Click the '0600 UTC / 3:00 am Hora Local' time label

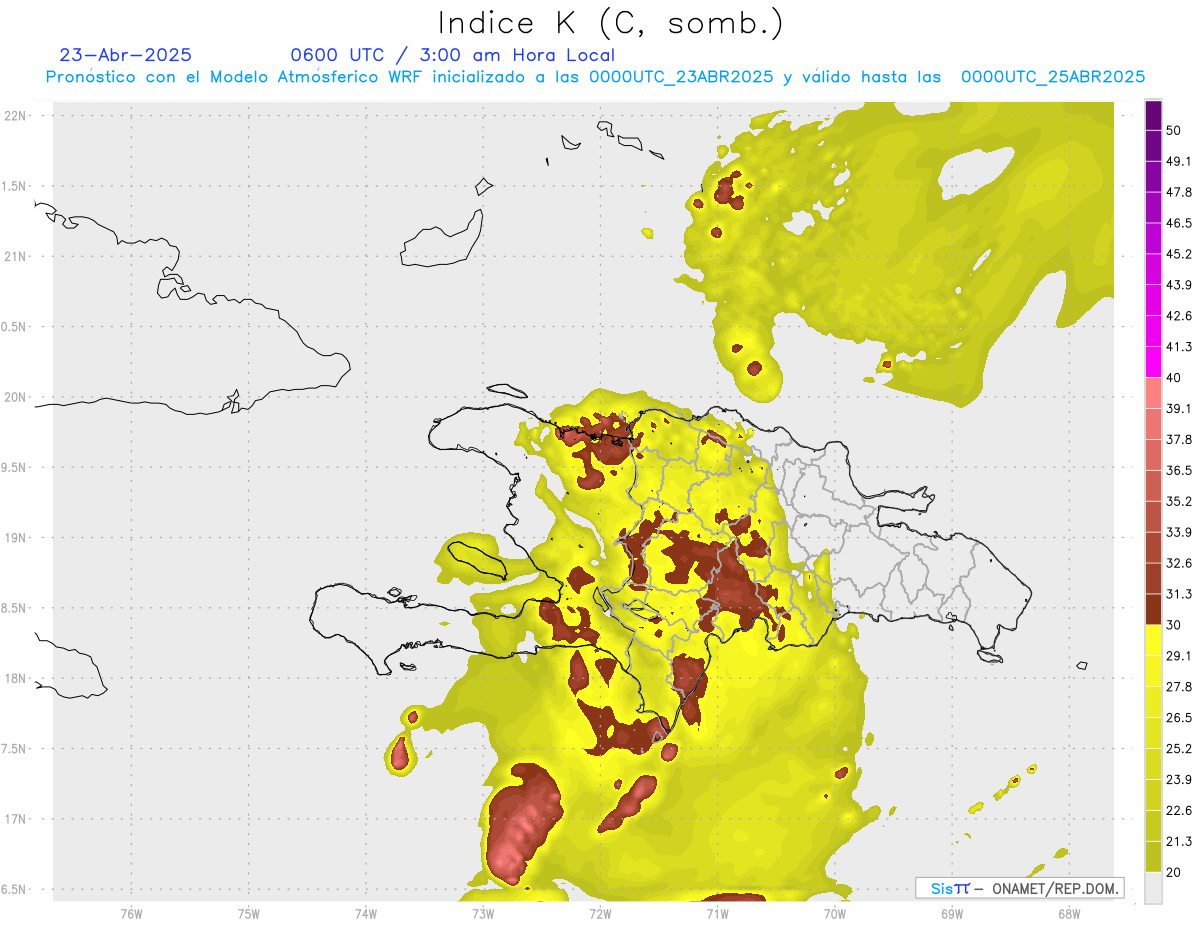tap(453, 55)
